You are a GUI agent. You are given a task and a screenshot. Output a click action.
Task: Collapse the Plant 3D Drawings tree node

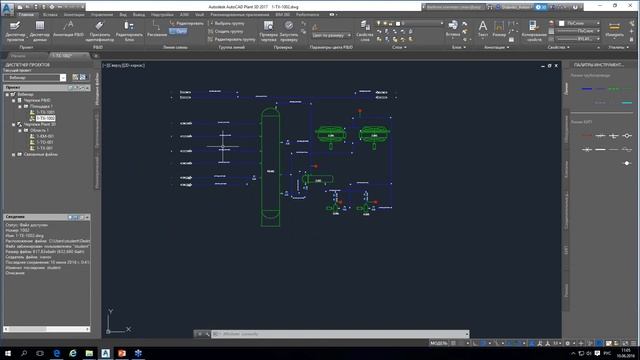coord(13,124)
